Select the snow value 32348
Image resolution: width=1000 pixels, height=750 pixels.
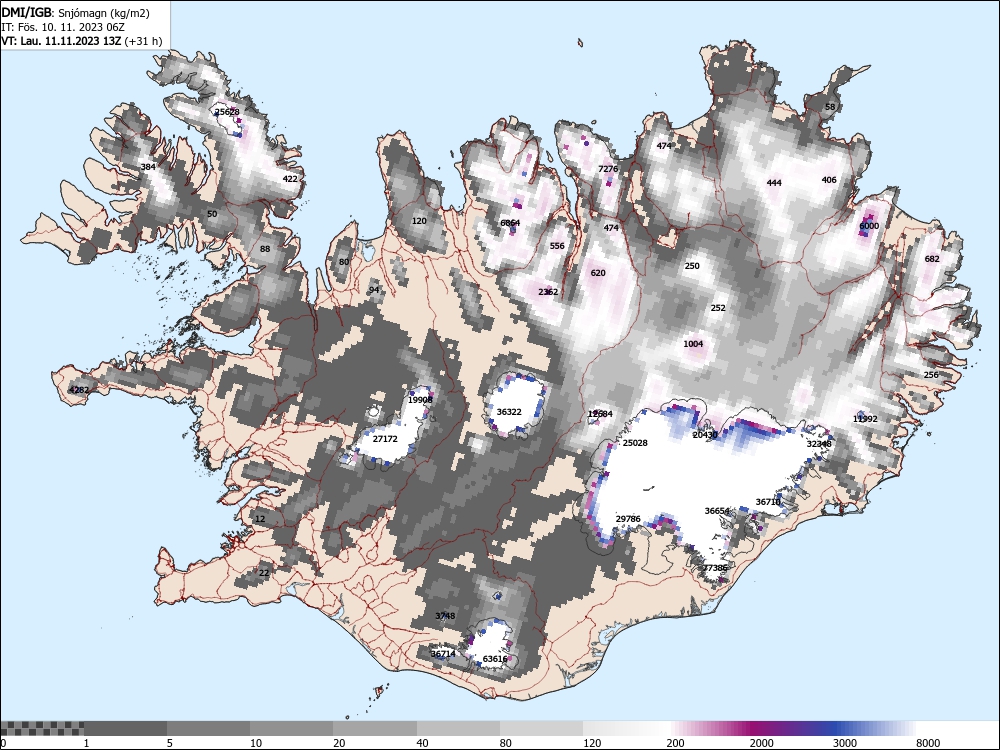point(819,444)
